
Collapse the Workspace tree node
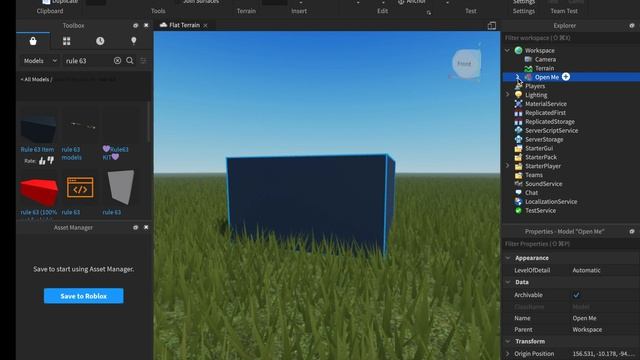point(507,50)
